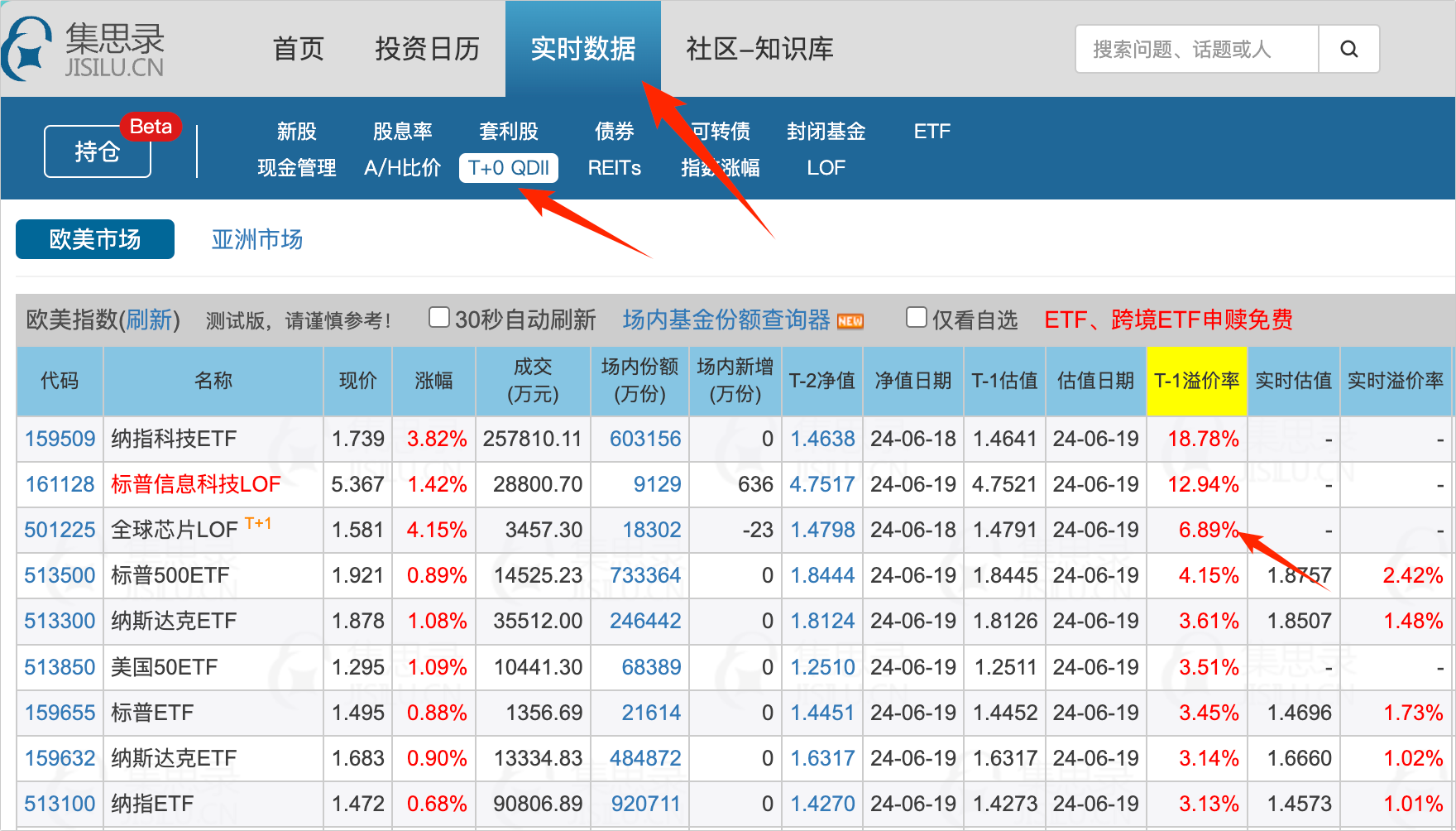Open fund code 159509 link
The width and height of the screenshot is (1456, 831).
pos(60,439)
